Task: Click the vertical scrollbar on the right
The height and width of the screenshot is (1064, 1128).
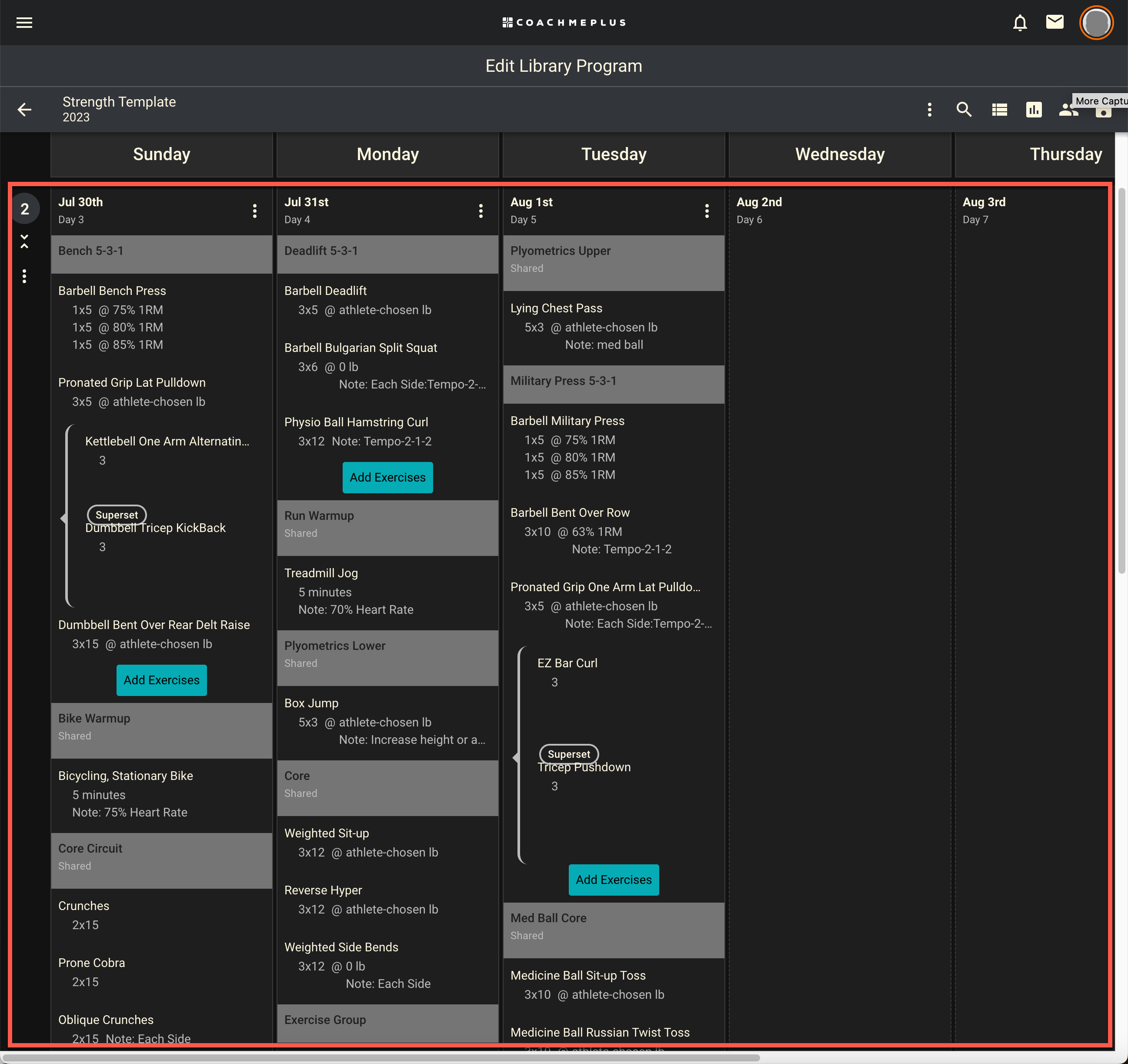Action: coord(1121,380)
